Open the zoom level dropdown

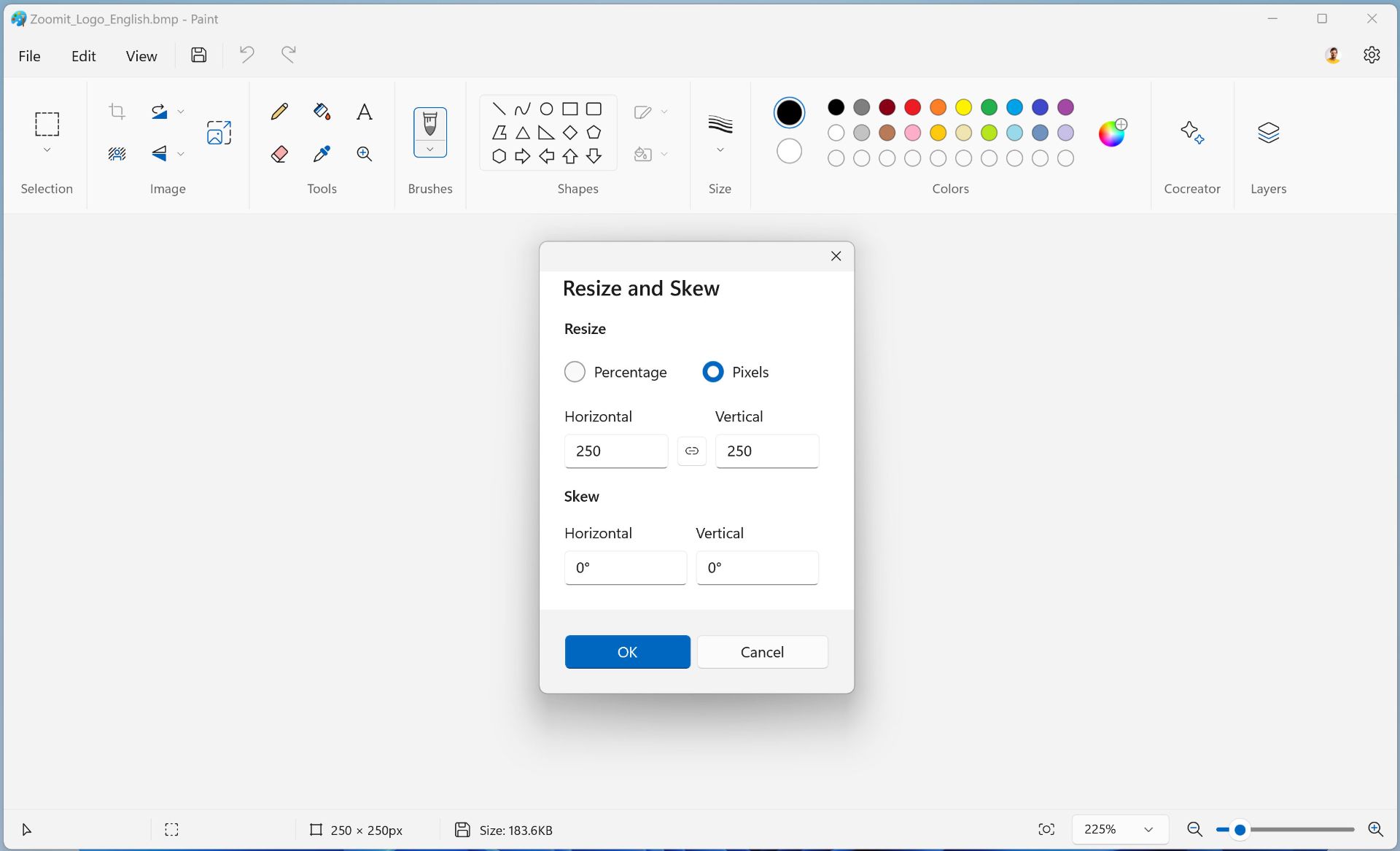pyautogui.click(x=1119, y=829)
